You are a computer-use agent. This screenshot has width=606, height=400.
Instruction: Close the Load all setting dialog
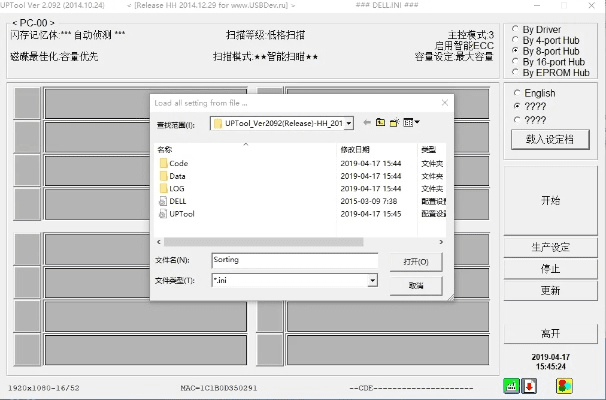pyautogui.click(x=445, y=102)
